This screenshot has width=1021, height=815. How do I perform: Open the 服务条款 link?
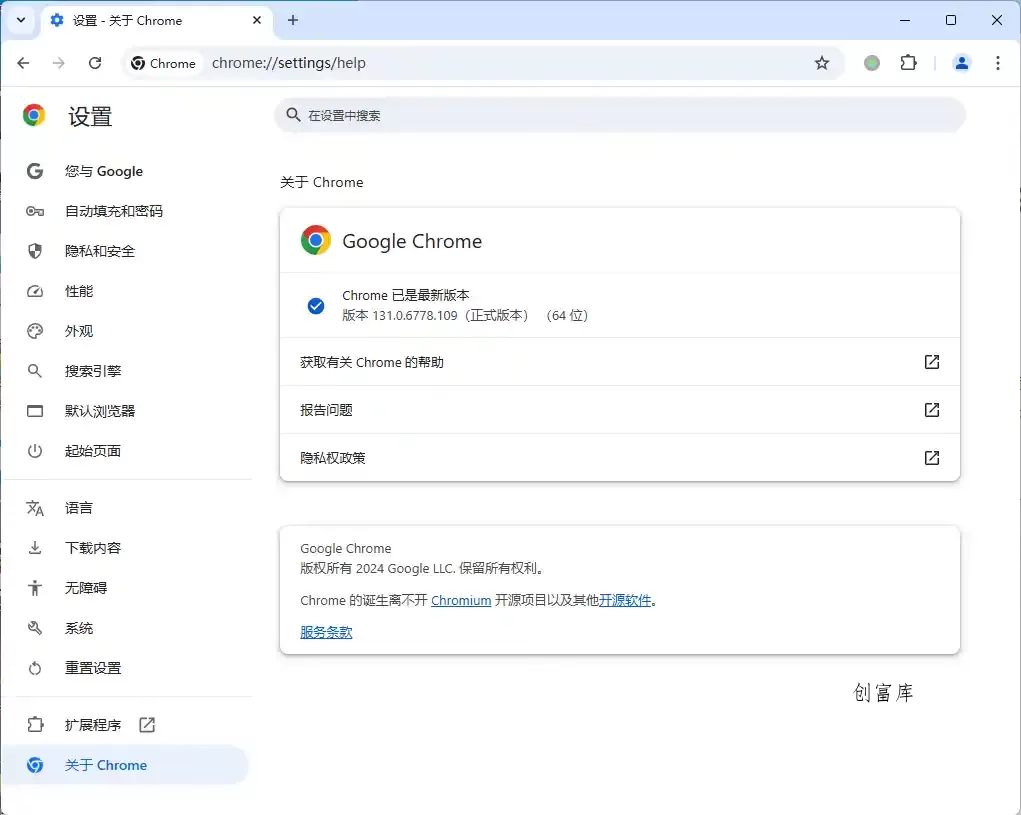[x=326, y=632]
